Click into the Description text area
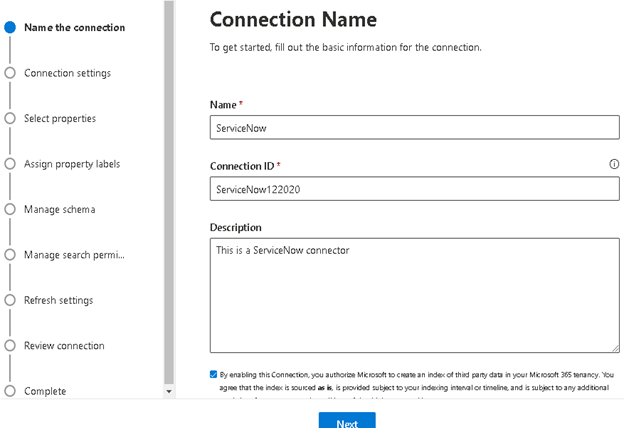Screen dimensions: 624x428 point(415,295)
